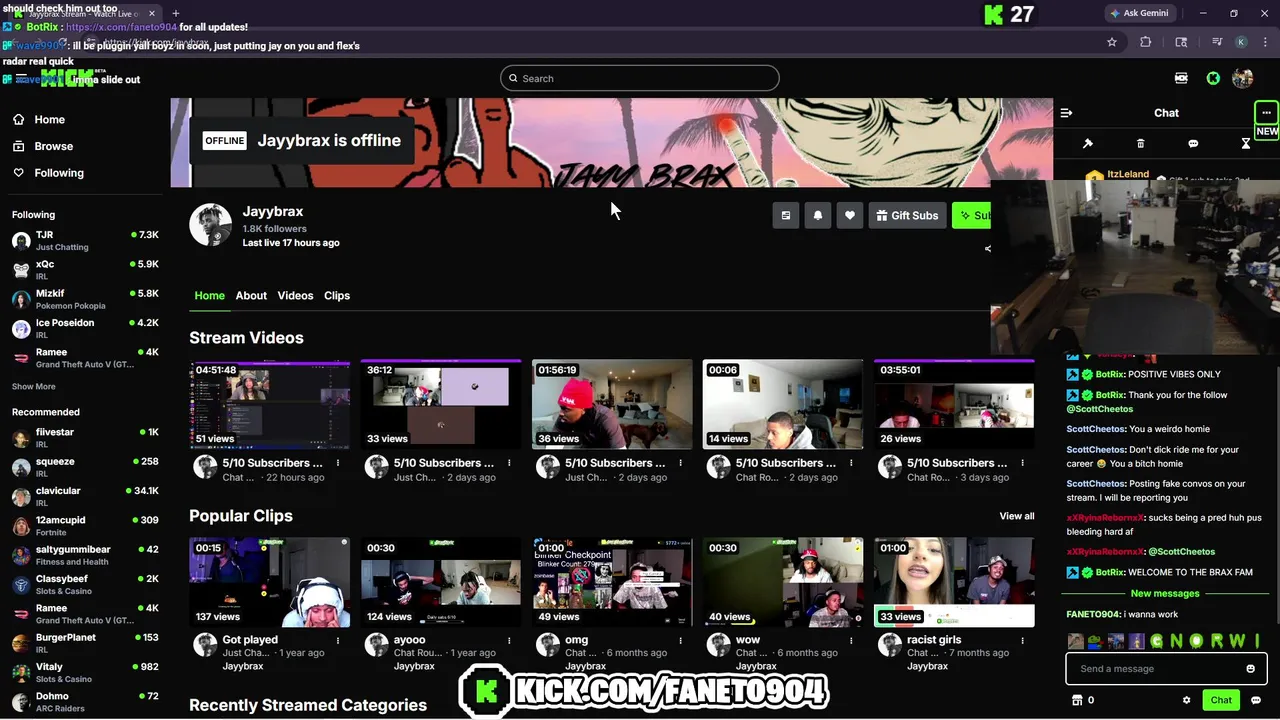This screenshot has height=720, width=1280.
Task: Switch to the Clips tab
Action: tap(337, 296)
